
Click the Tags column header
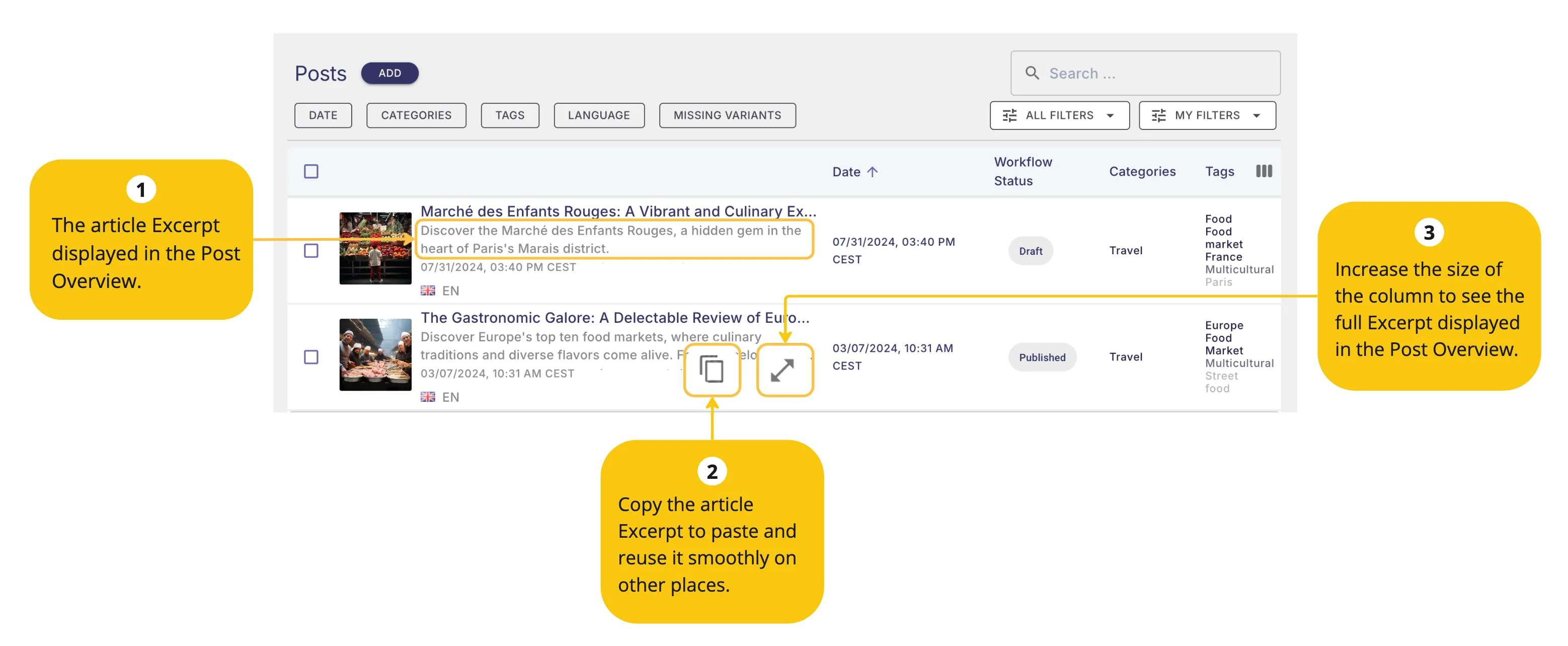coord(1219,171)
